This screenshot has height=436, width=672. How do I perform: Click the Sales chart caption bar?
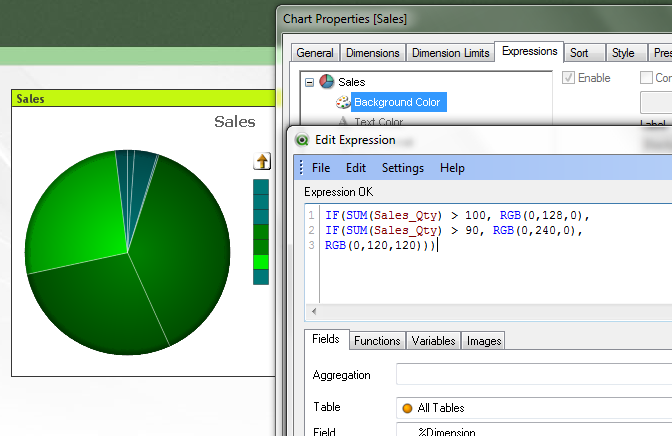144,99
